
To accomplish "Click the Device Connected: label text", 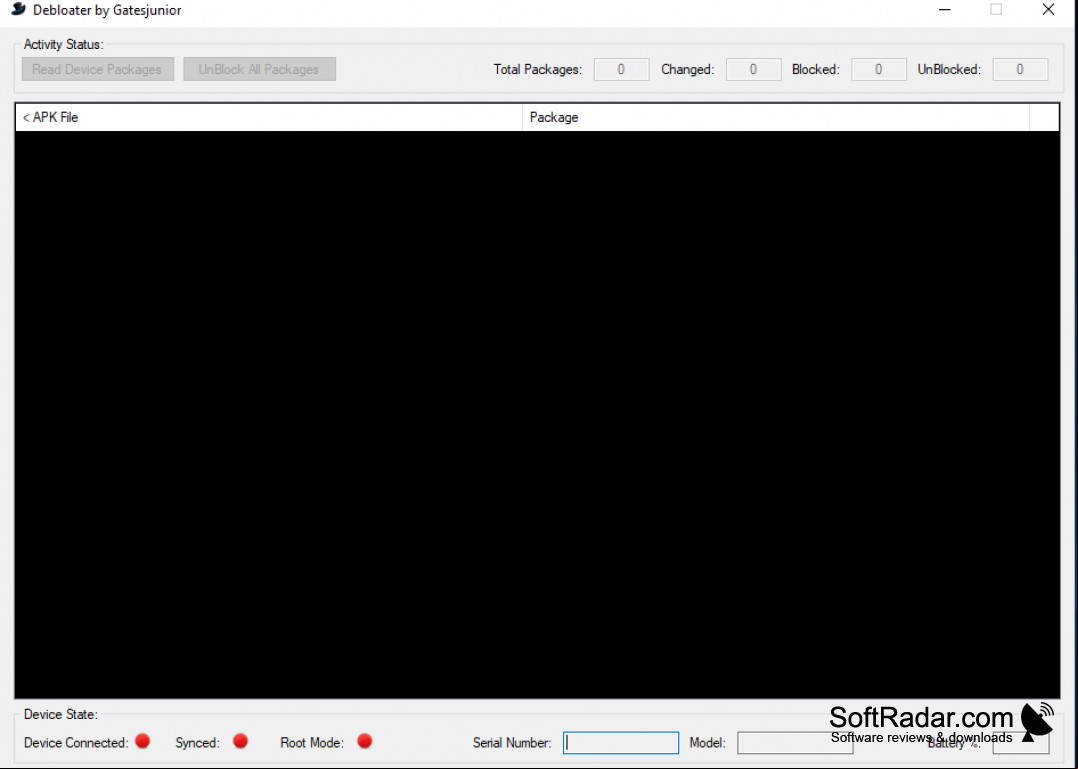I will pos(76,743).
